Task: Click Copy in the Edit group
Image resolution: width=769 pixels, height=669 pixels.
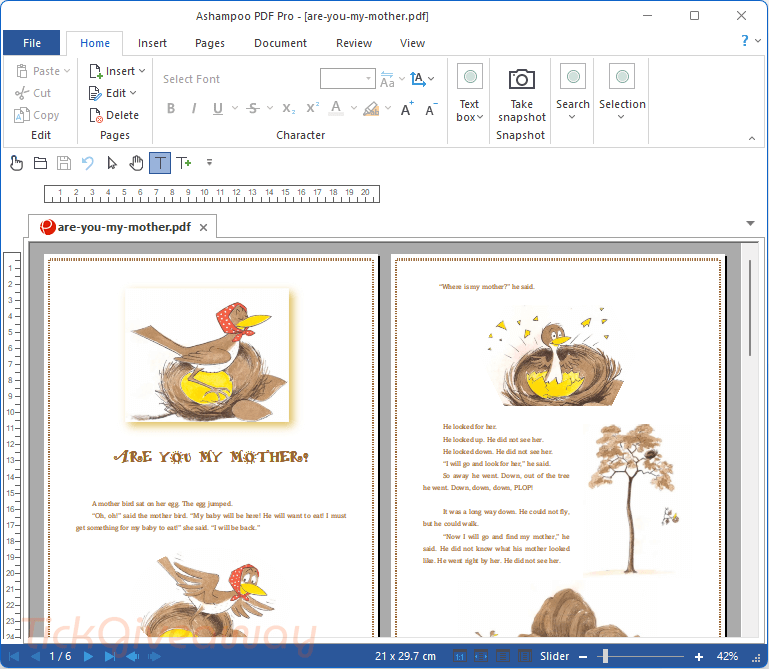Action: [37, 115]
